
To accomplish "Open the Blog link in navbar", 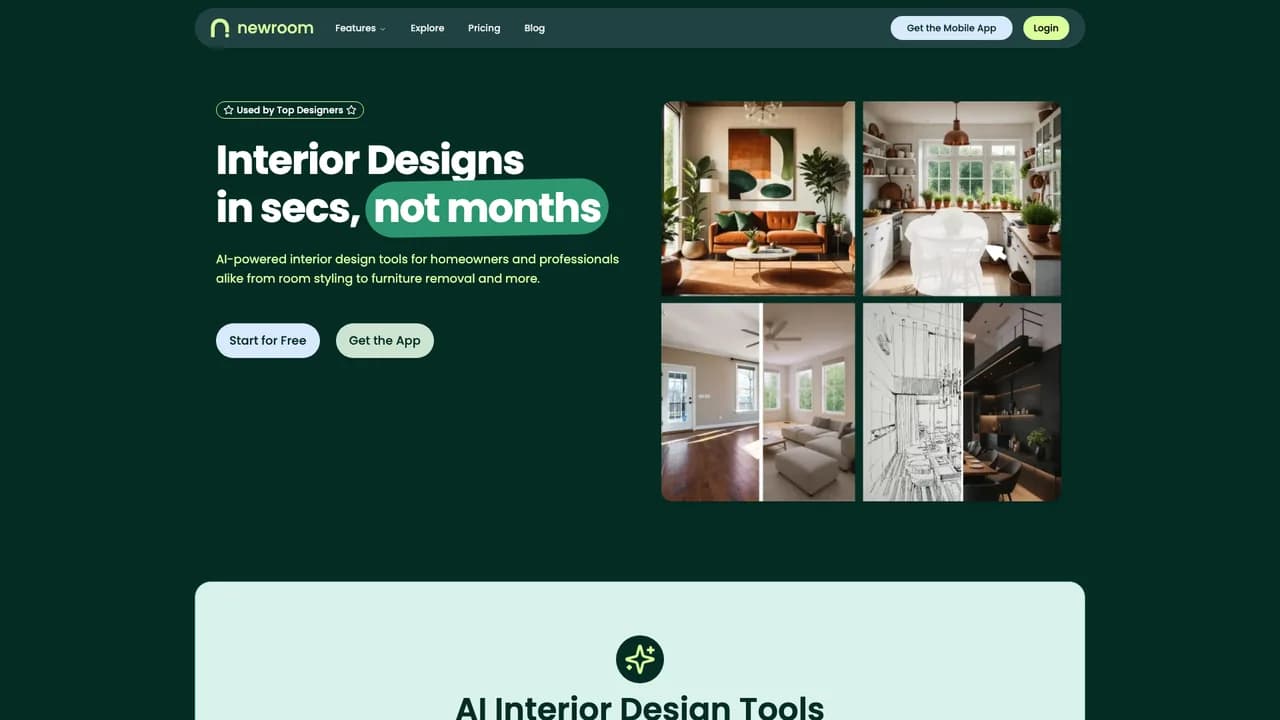I will click(534, 28).
